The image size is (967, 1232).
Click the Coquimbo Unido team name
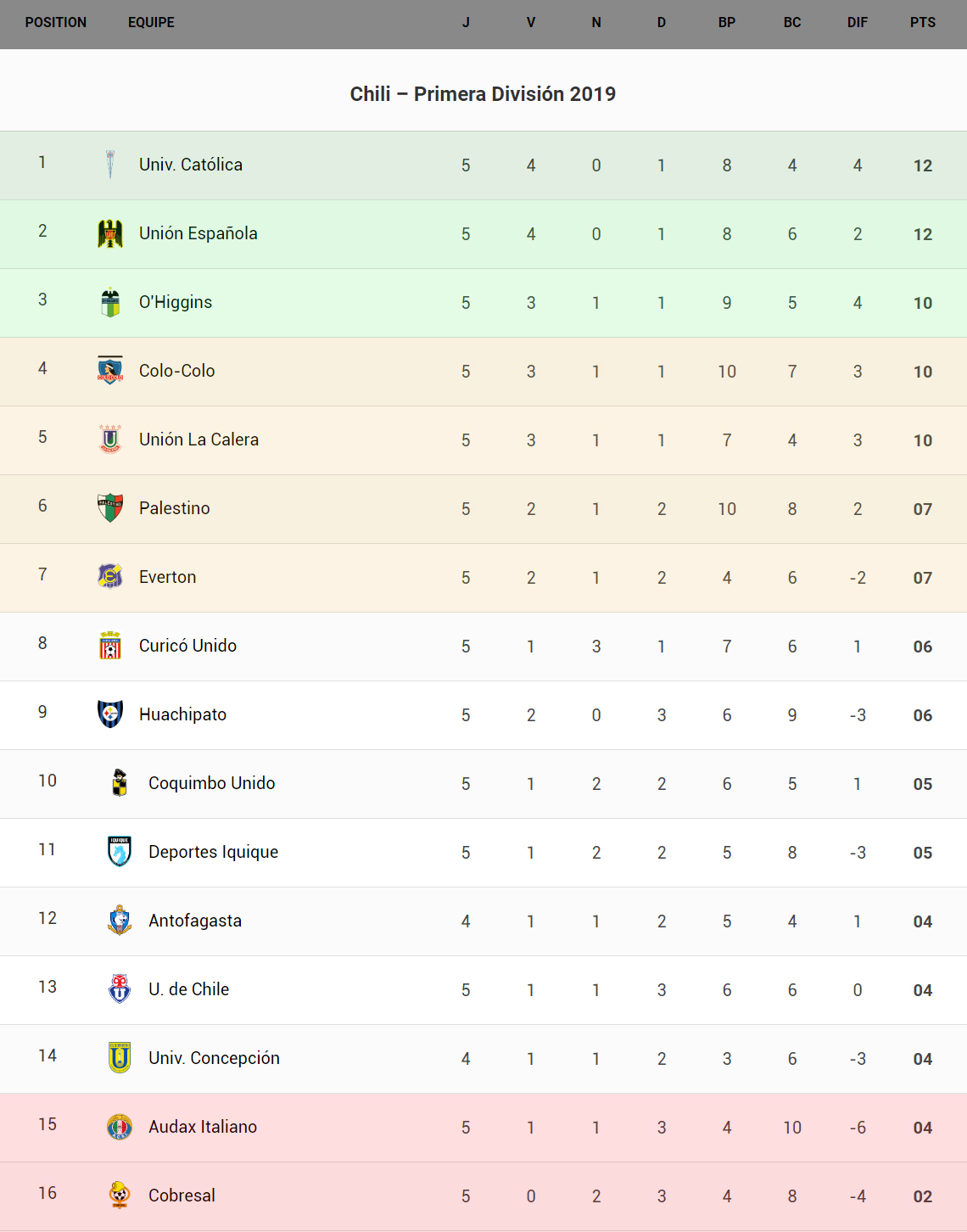[x=211, y=783]
